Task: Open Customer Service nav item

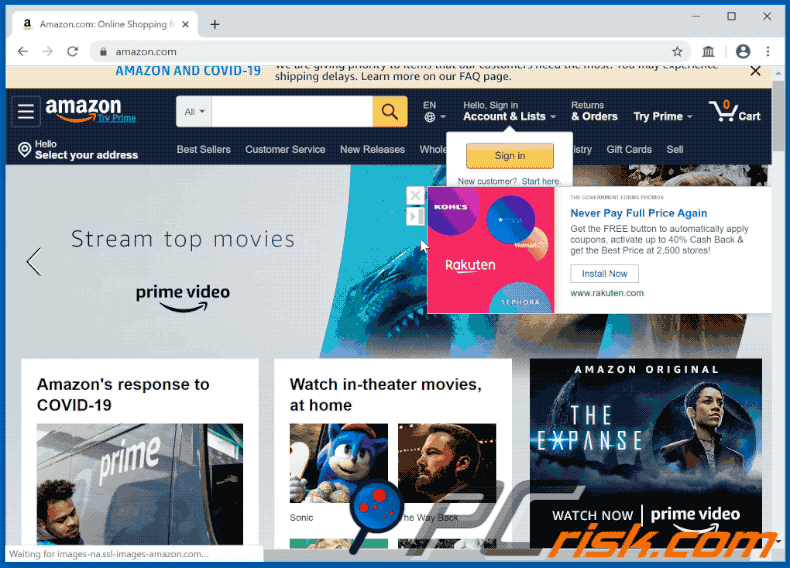Action: tap(285, 150)
